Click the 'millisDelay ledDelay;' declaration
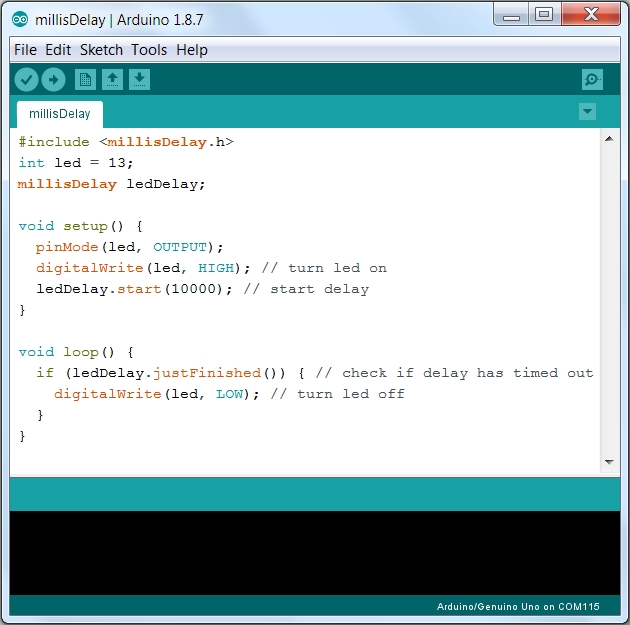 (111, 184)
